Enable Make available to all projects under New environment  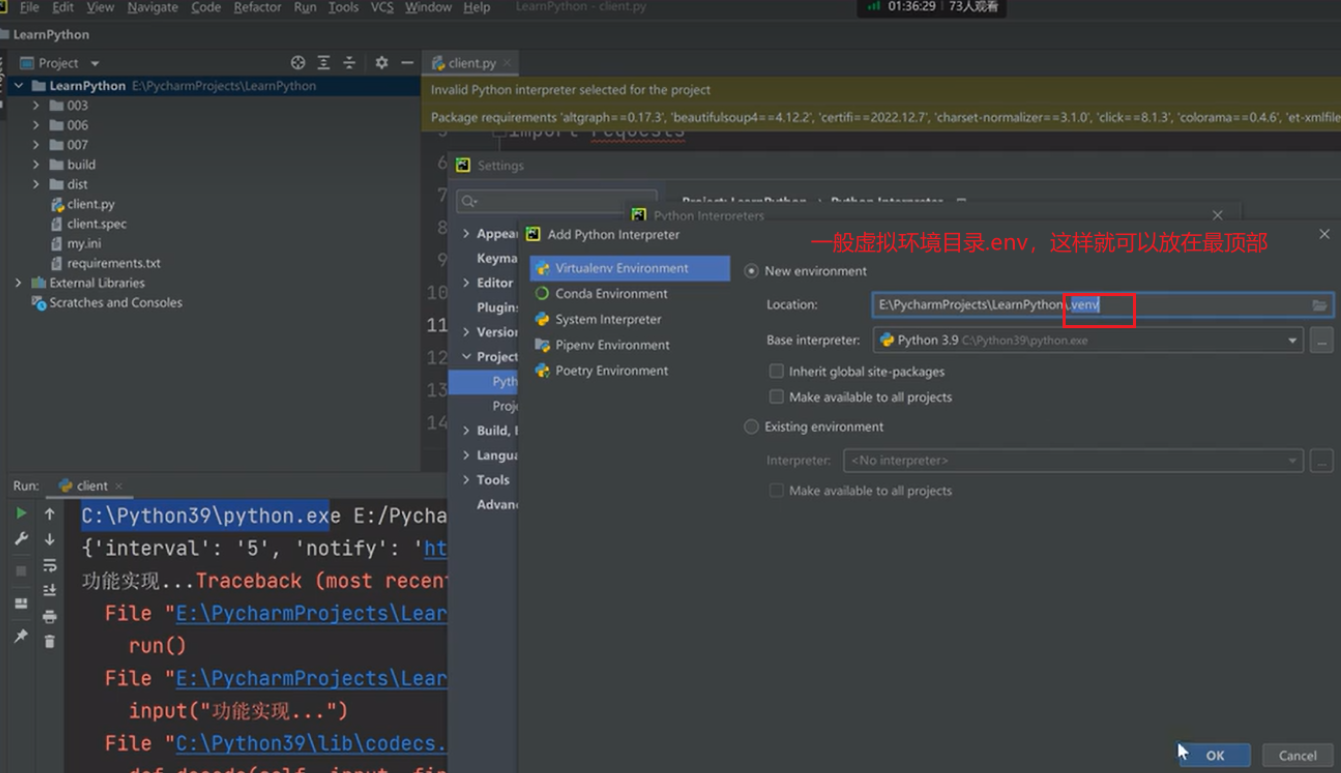[776, 397]
